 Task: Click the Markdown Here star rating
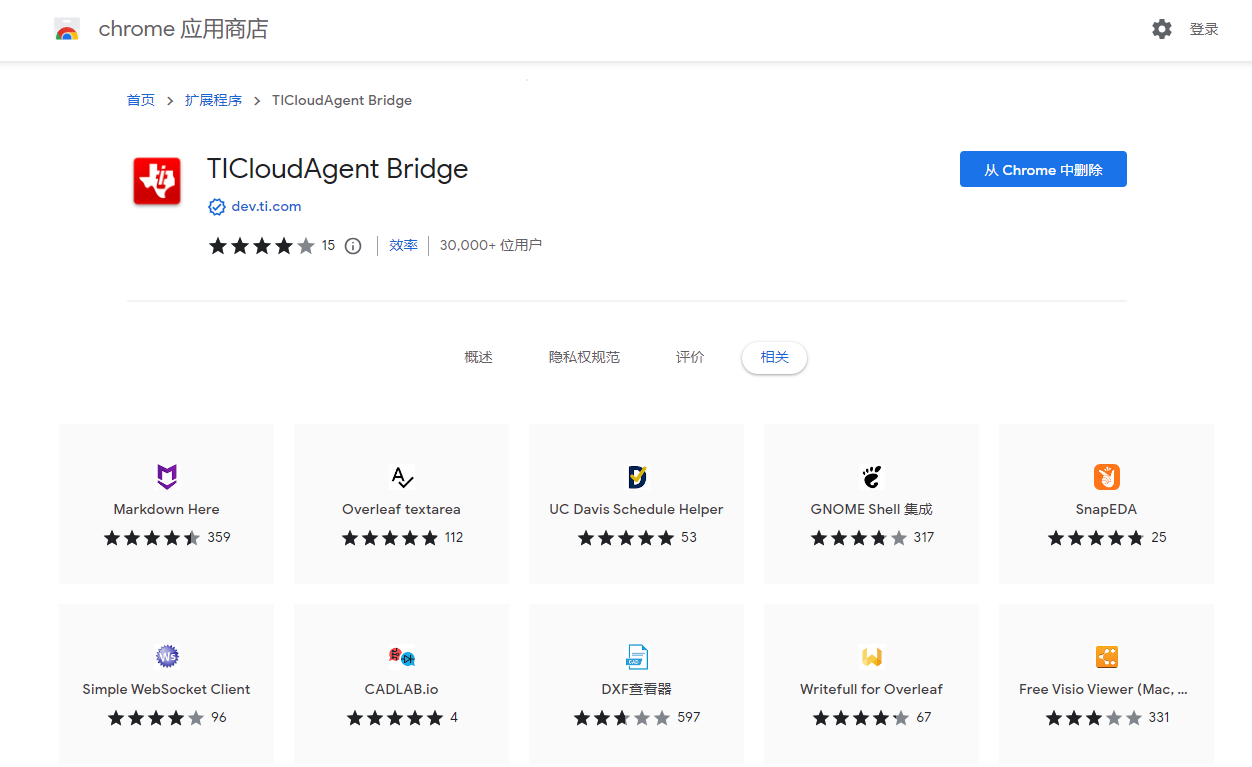(x=152, y=538)
